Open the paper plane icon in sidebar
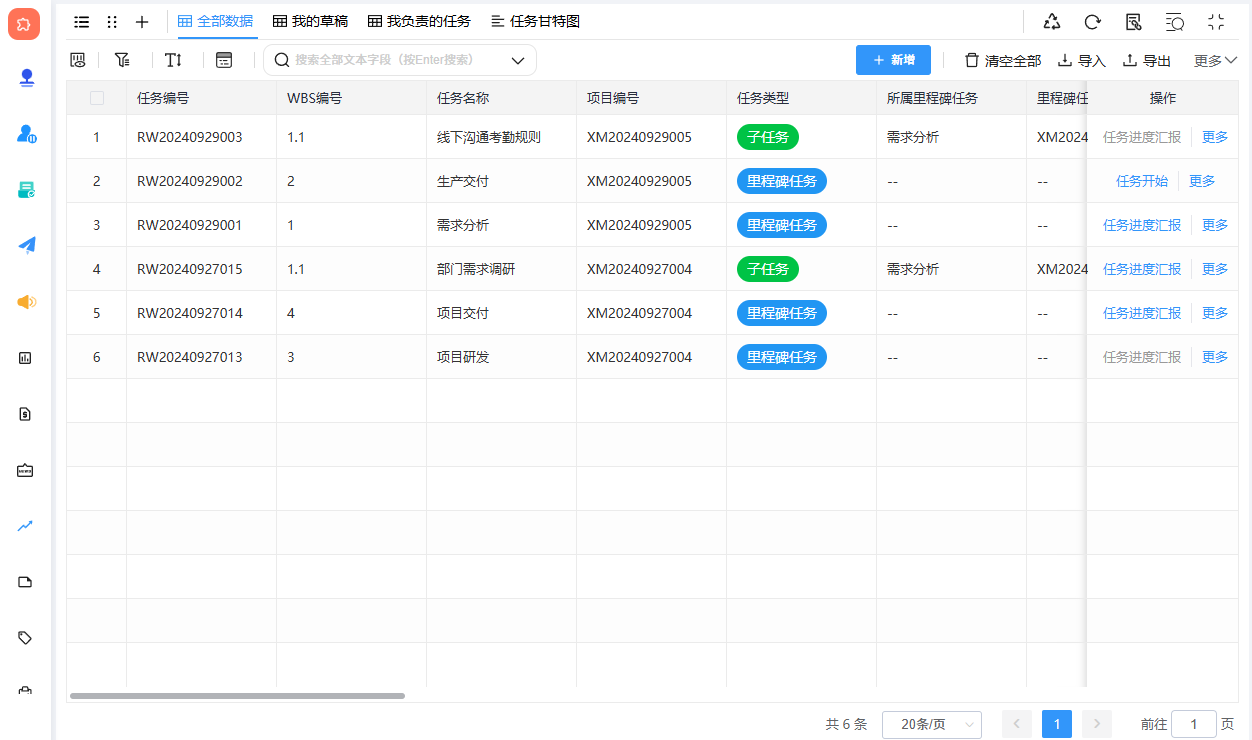The width and height of the screenshot is (1252, 740). 26,245
